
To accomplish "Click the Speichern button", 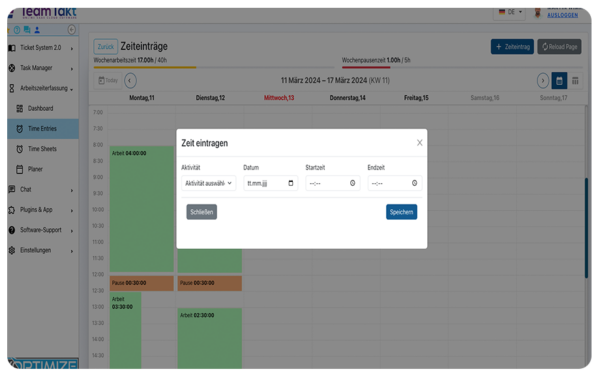I will pos(401,212).
